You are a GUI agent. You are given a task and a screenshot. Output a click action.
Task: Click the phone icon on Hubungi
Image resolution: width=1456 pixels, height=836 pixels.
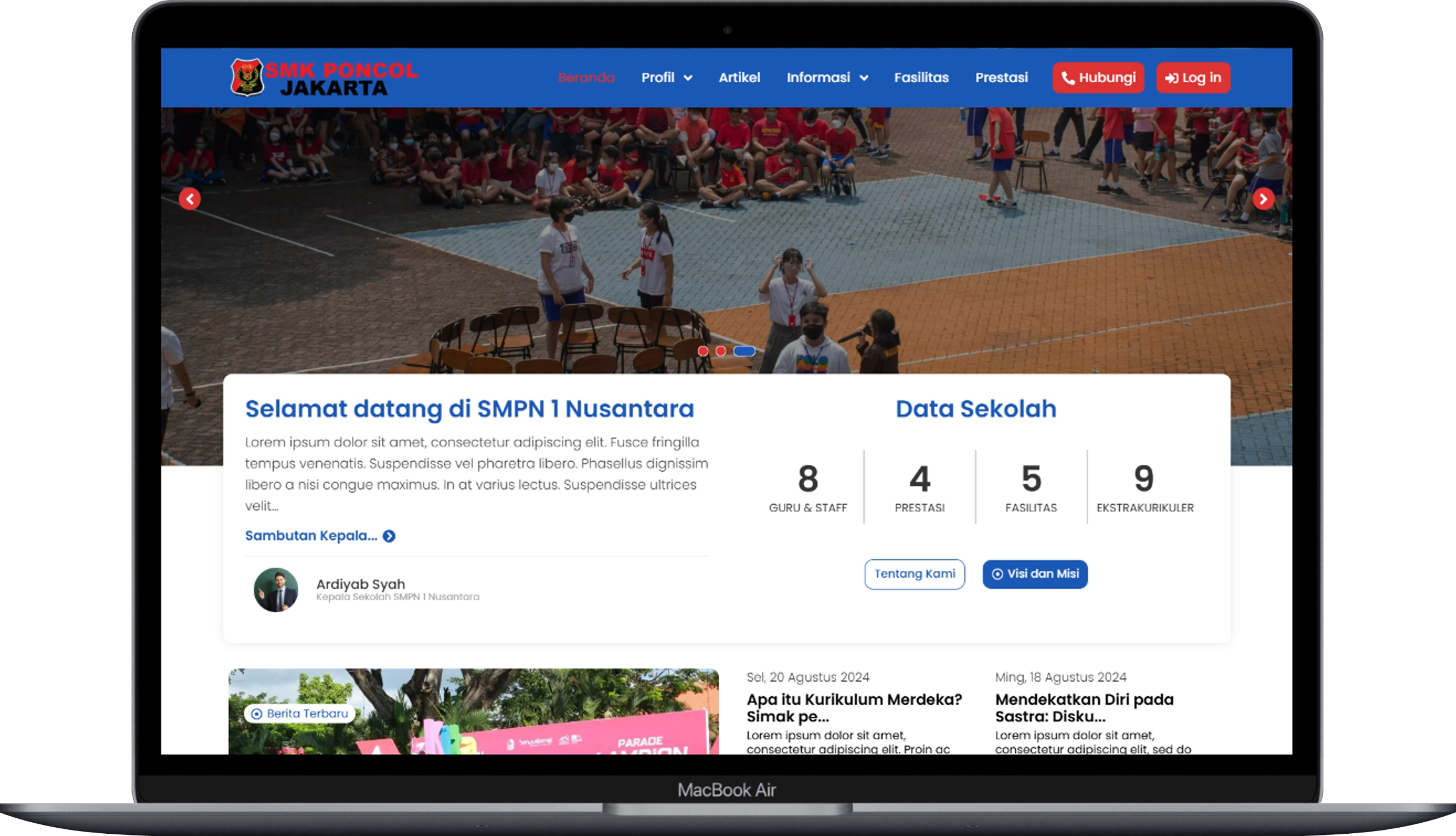tap(1068, 78)
